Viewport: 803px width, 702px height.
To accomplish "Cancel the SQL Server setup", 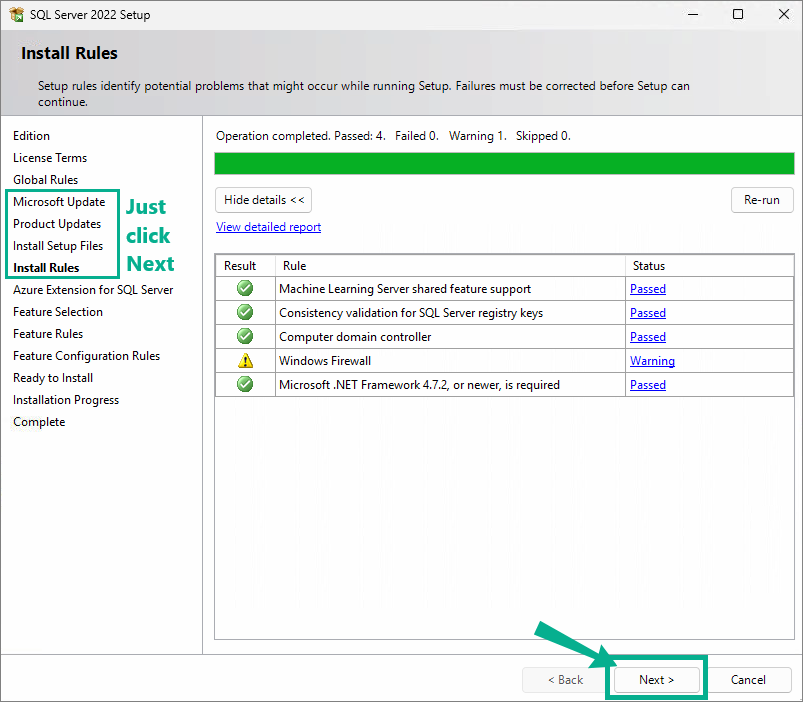I will point(748,679).
